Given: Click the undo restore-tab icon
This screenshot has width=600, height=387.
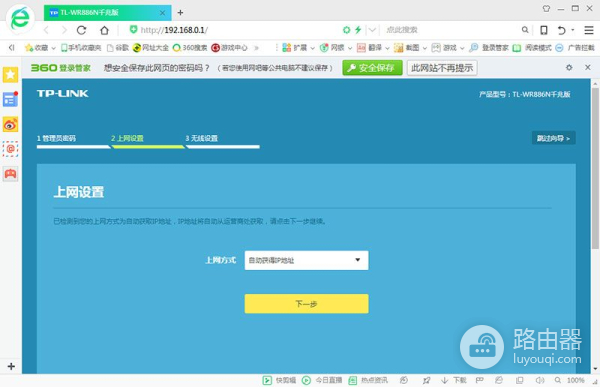Looking at the screenshot, I should pos(561,30).
